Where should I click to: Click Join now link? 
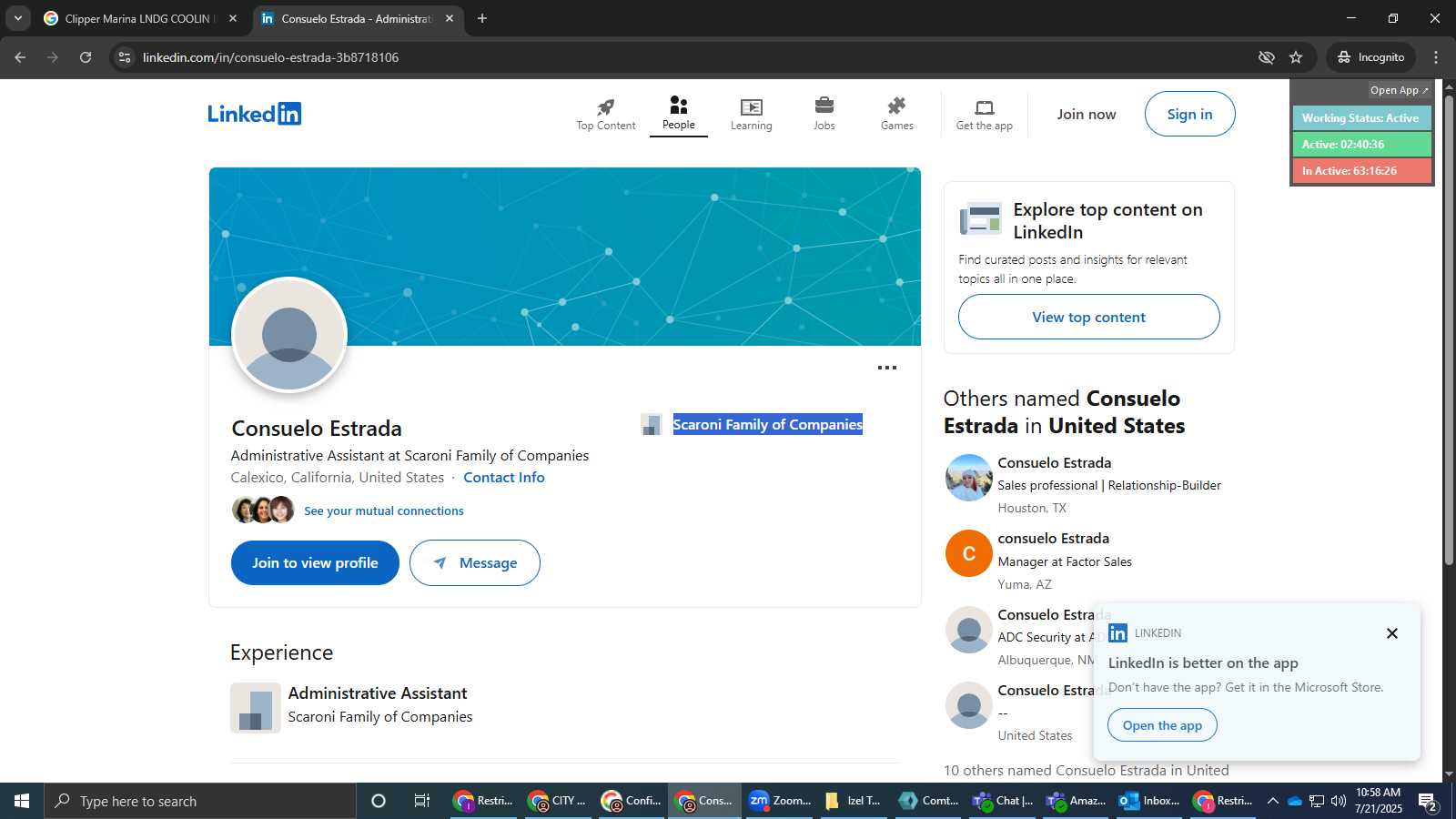(1086, 114)
